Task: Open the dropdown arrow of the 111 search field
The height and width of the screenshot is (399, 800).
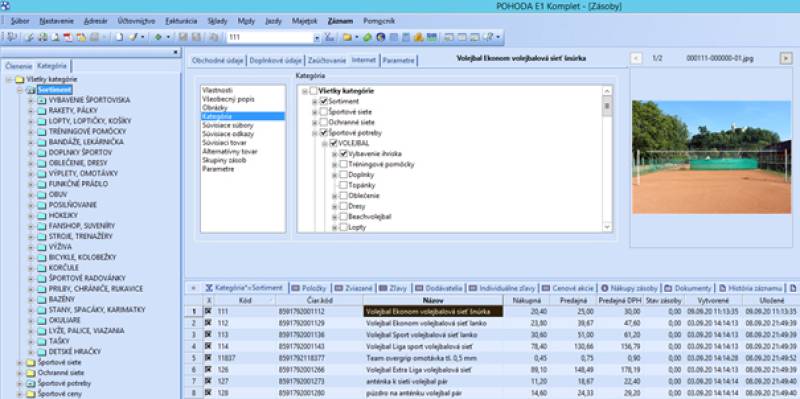Action: pos(316,38)
